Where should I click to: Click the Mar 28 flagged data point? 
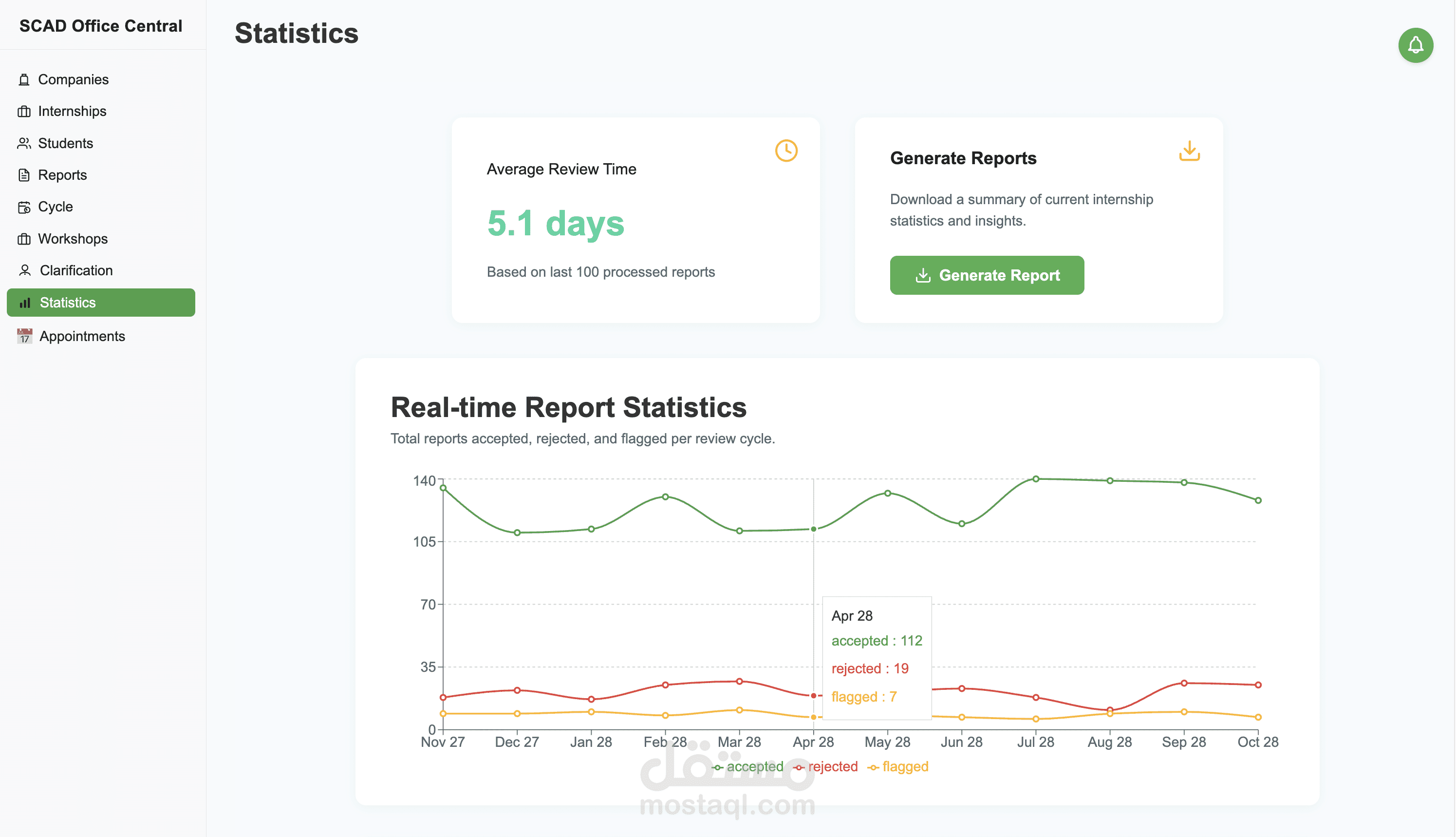(x=740, y=710)
